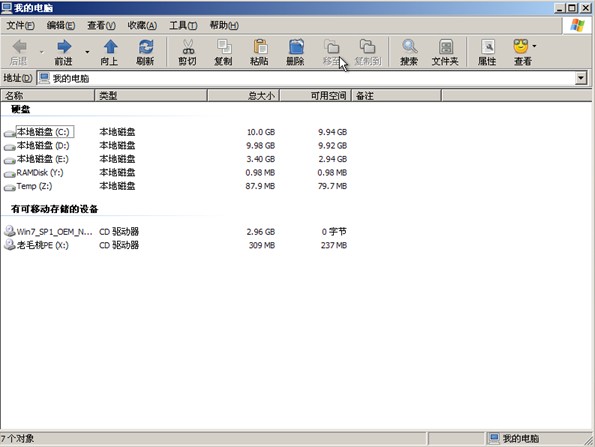Open the 收藏(A) menu
This screenshot has width=595, height=447.
point(142,25)
